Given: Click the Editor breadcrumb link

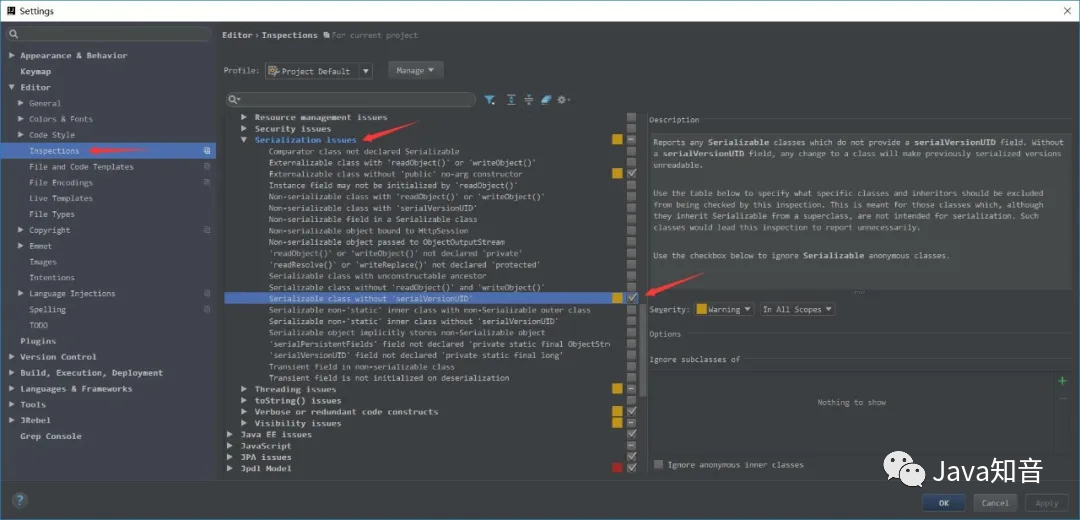Looking at the screenshot, I should 237,35.
